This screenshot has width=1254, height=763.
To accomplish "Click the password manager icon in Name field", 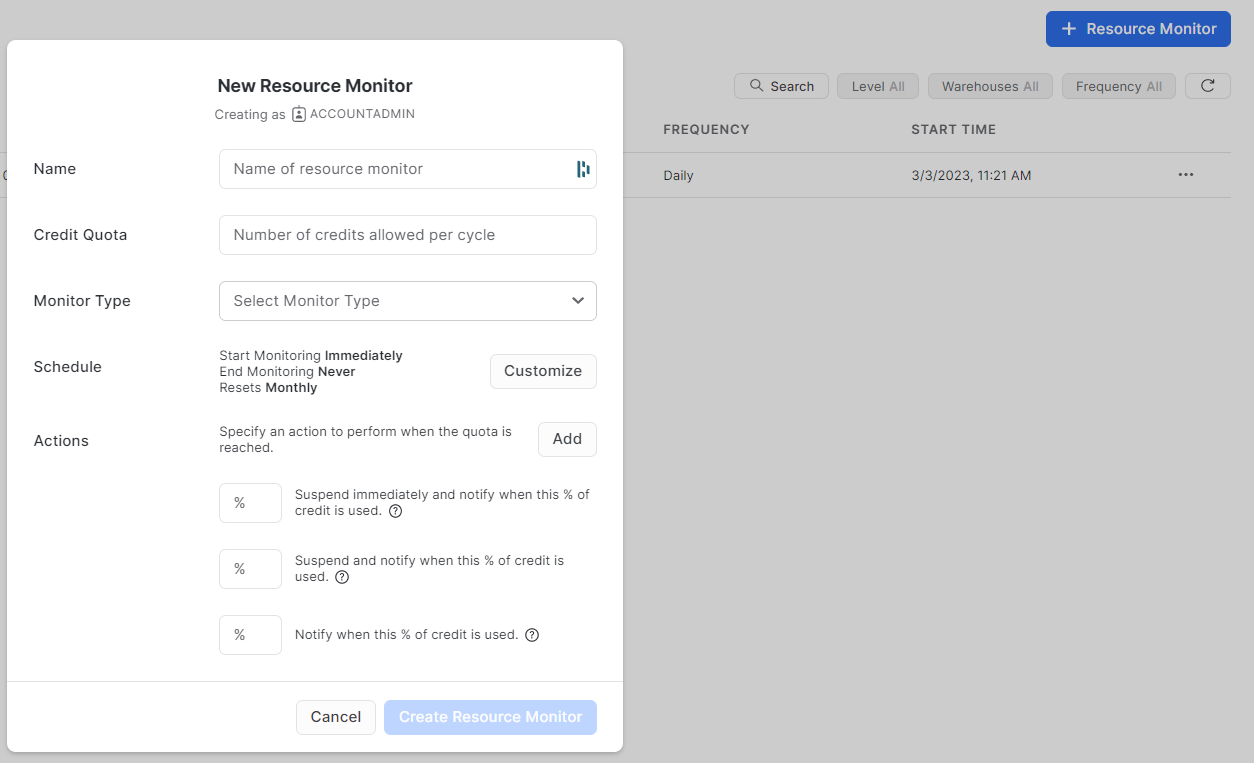I will (583, 169).
